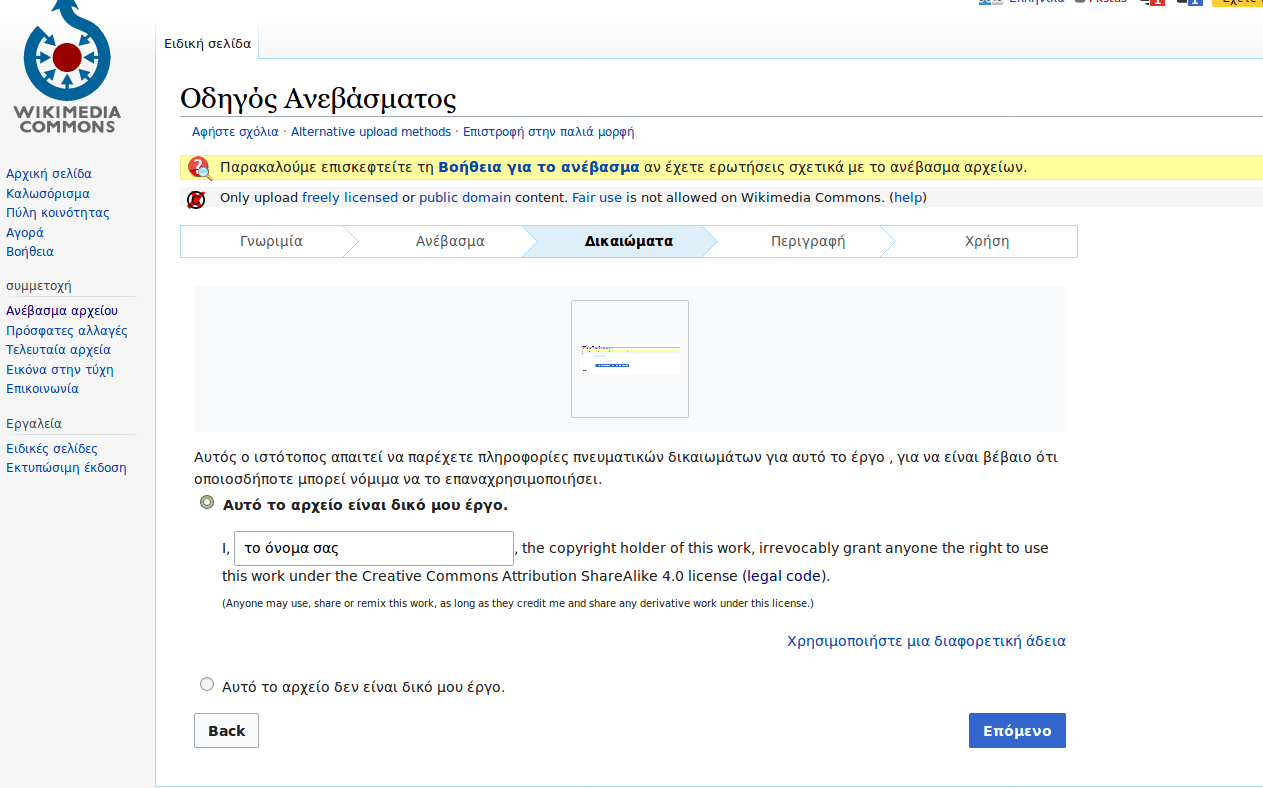Click the 'public domain' link
The width and height of the screenshot is (1263, 788).
click(464, 198)
